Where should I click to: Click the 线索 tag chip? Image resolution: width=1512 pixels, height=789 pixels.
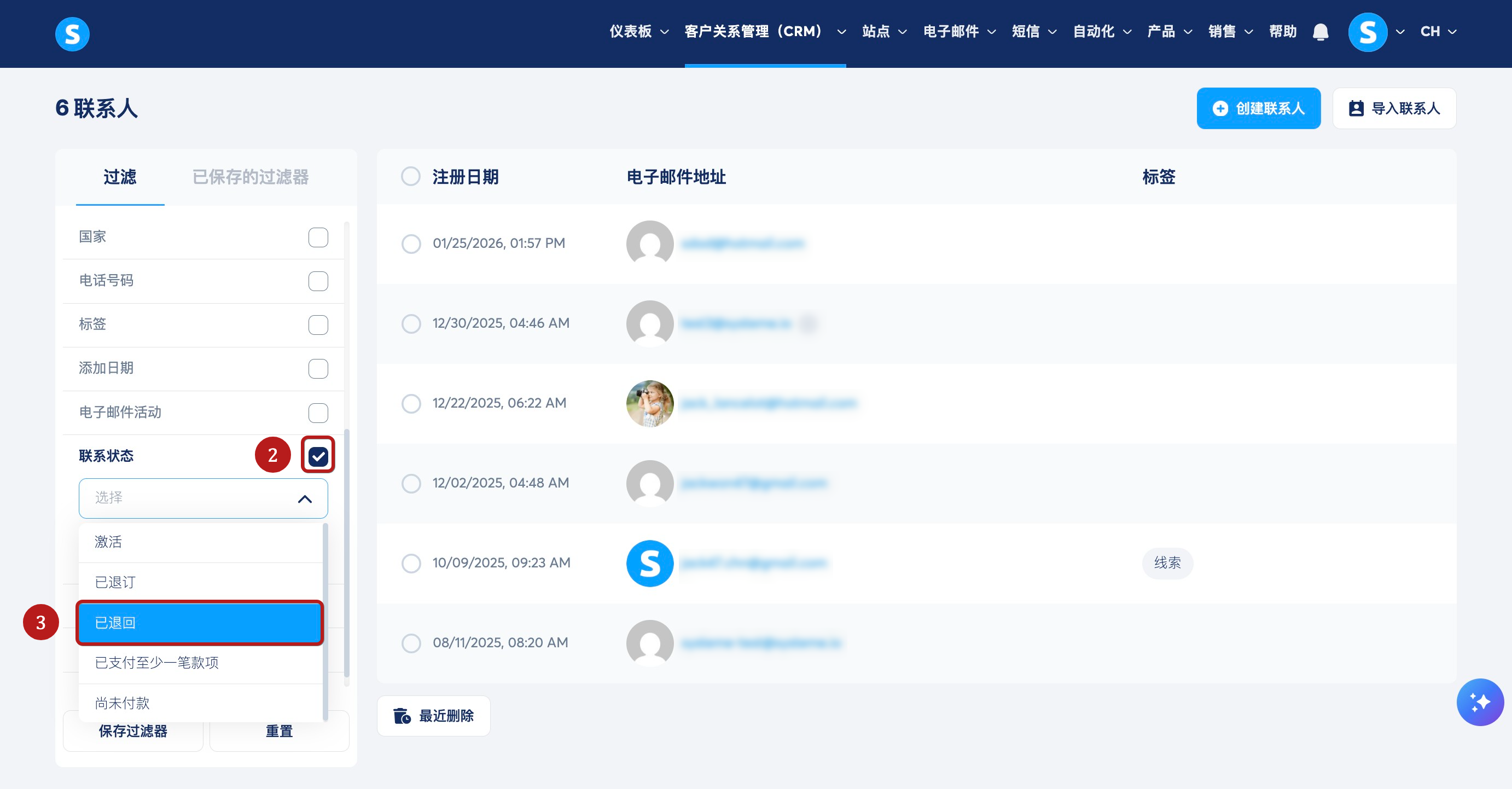click(1167, 563)
